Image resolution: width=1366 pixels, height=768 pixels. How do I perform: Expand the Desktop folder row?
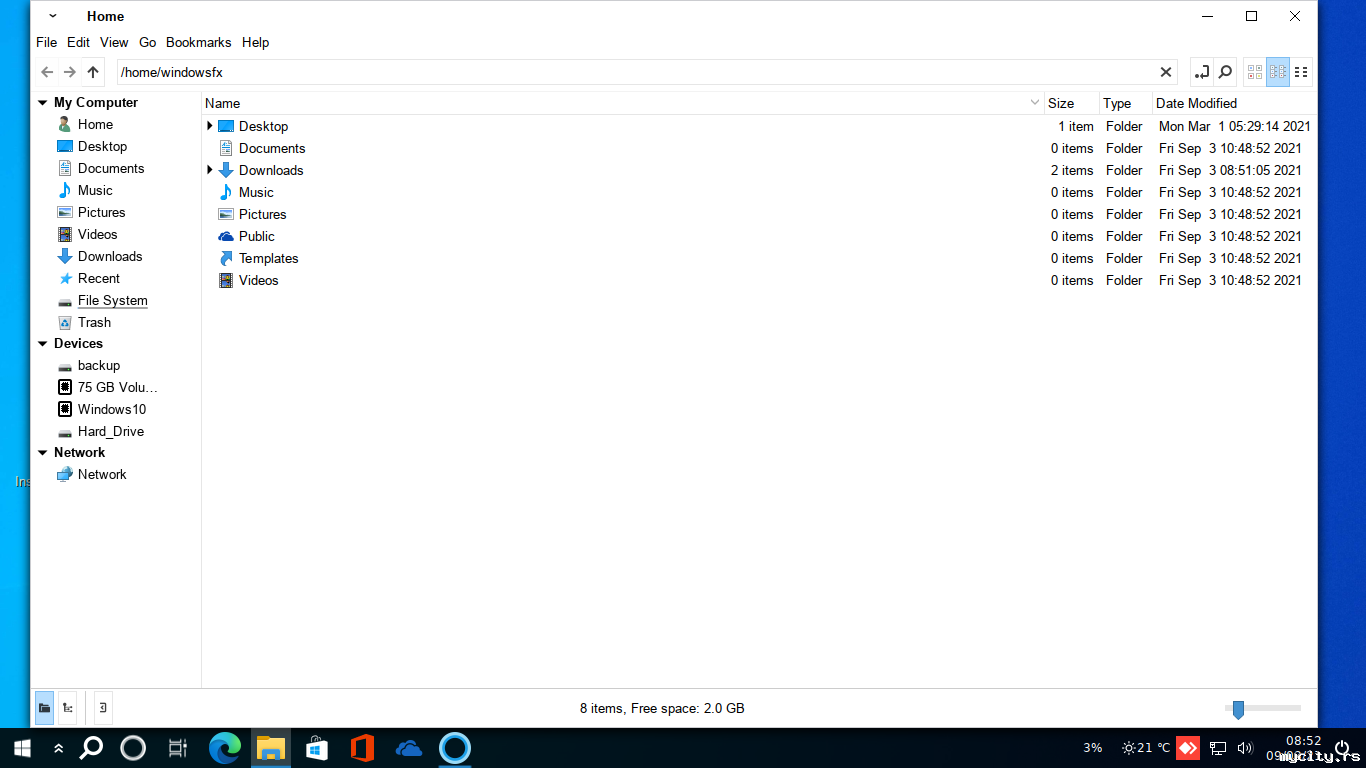209,126
